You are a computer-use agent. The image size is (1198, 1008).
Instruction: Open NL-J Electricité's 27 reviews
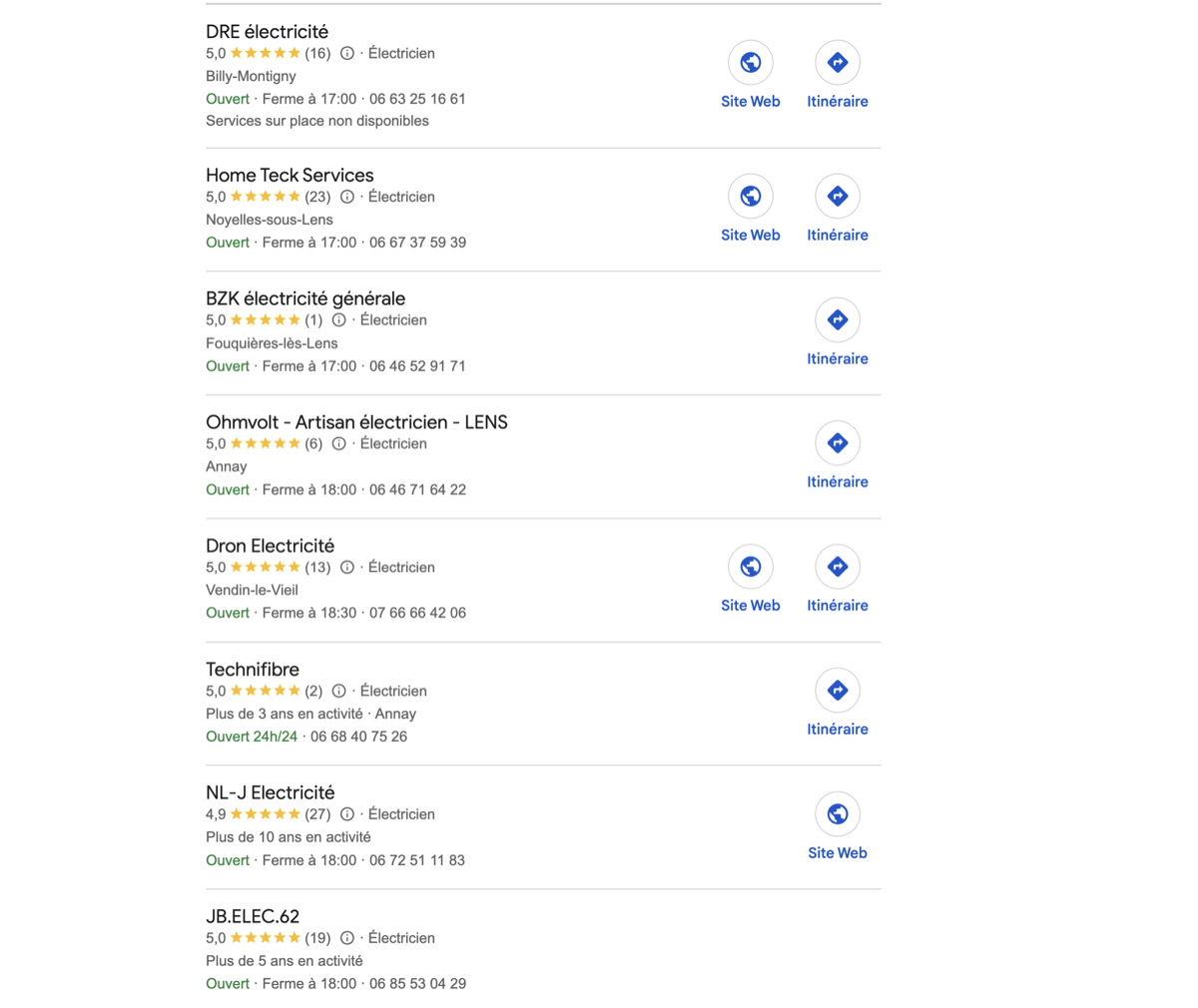pyautogui.click(x=317, y=813)
